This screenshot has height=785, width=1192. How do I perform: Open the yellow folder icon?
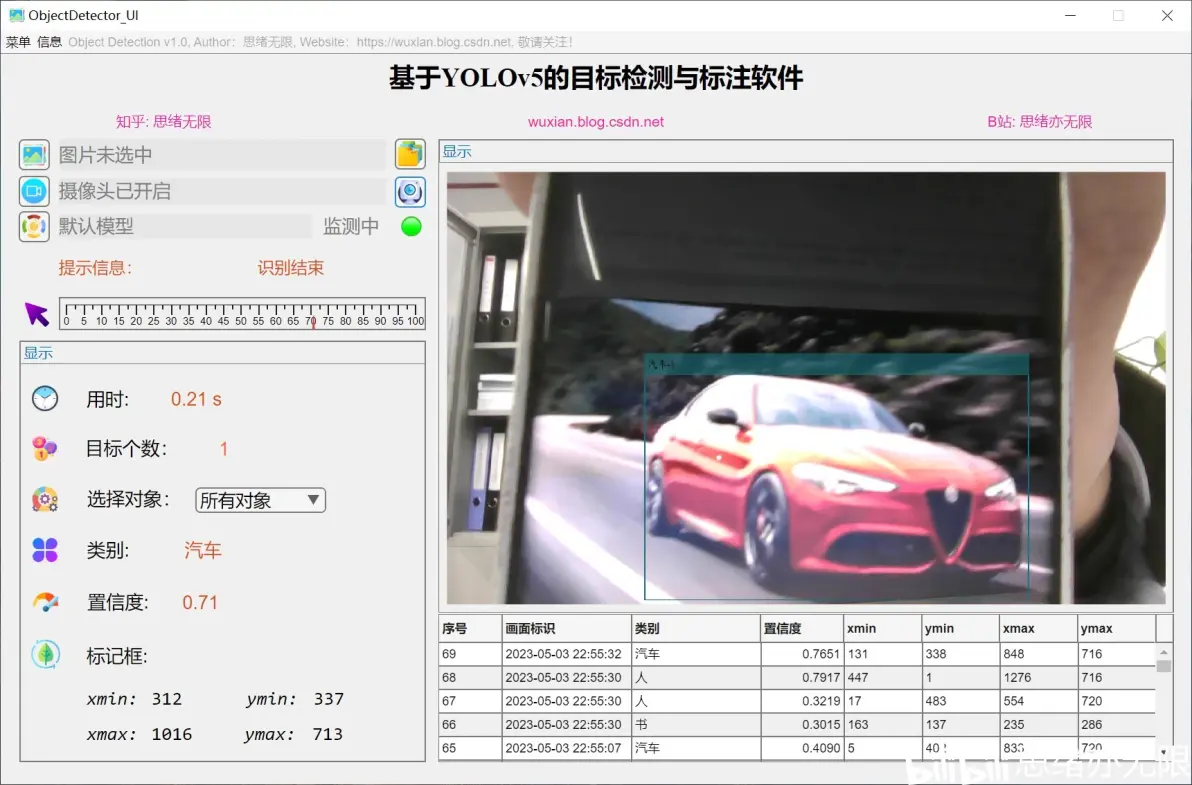pos(410,154)
